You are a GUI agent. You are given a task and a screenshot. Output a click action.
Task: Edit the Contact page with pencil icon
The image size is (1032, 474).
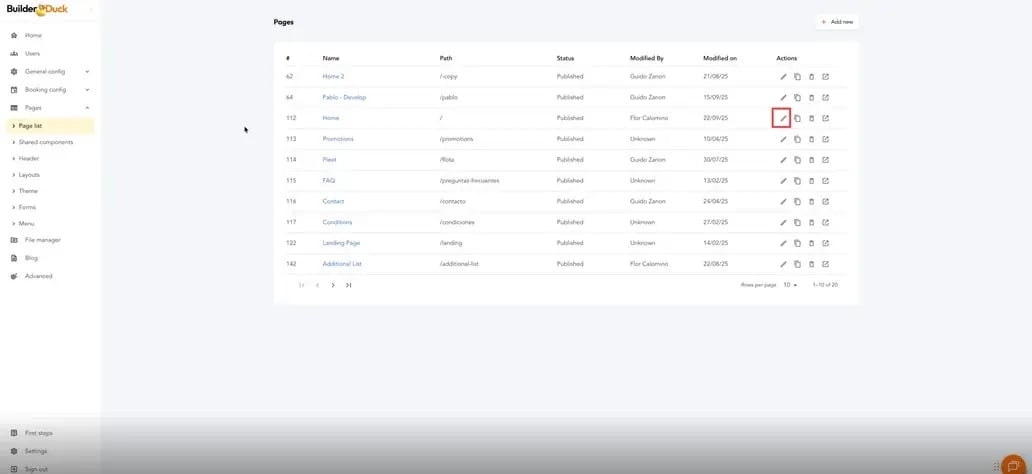pyautogui.click(x=783, y=202)
